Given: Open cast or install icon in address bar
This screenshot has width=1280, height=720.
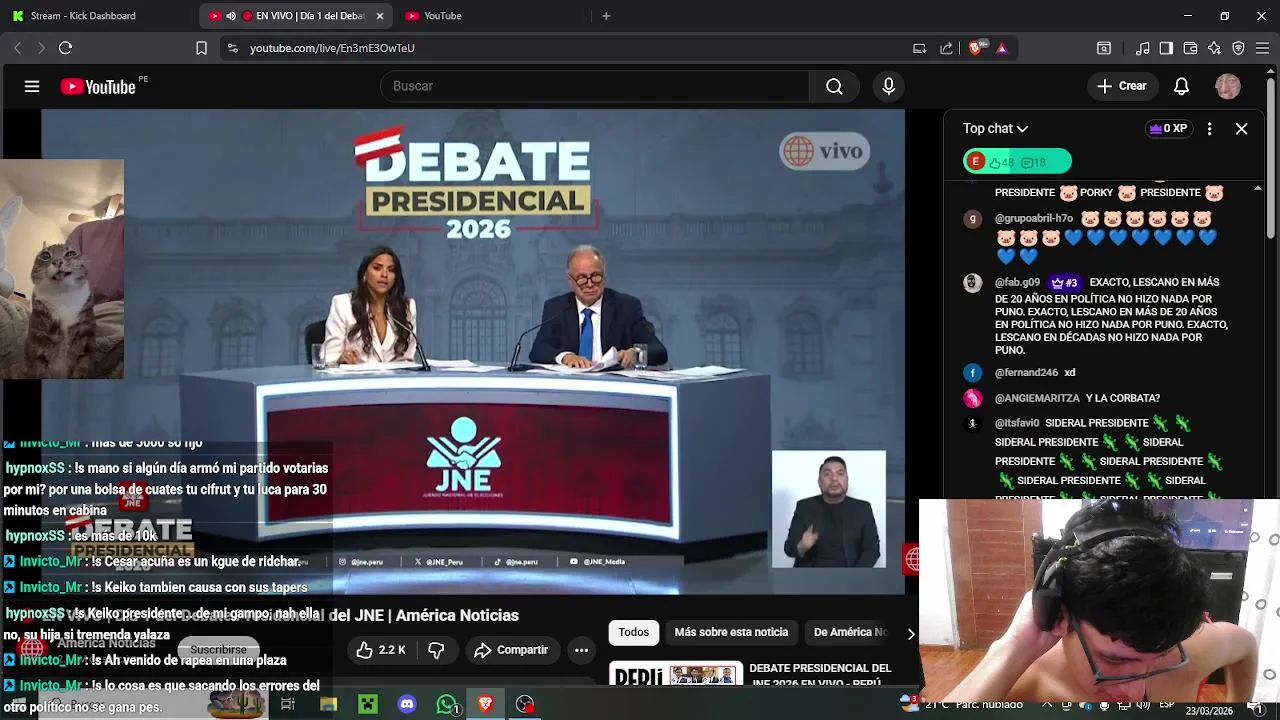Looking at the screenshot, I should [919, 48].
